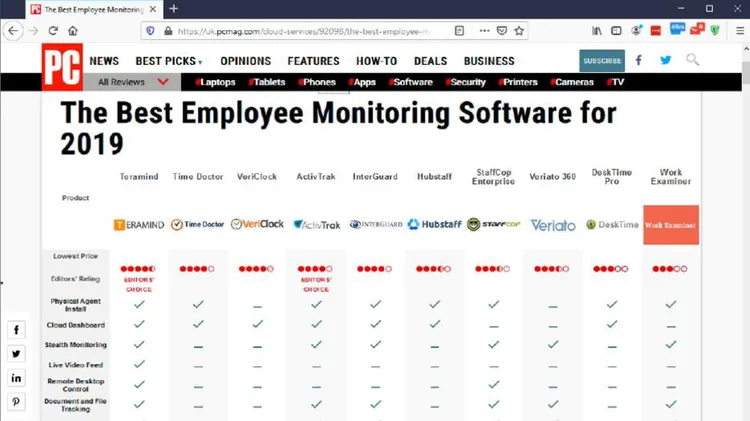Image resolution: width=750 pixels, height=421 pixels.
Task: Click the VeriClock logo
Action: [x=257, y=224]
